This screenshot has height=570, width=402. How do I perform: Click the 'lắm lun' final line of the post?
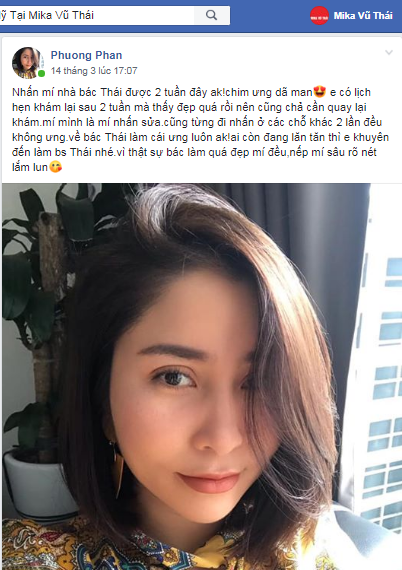pos(30,167)
